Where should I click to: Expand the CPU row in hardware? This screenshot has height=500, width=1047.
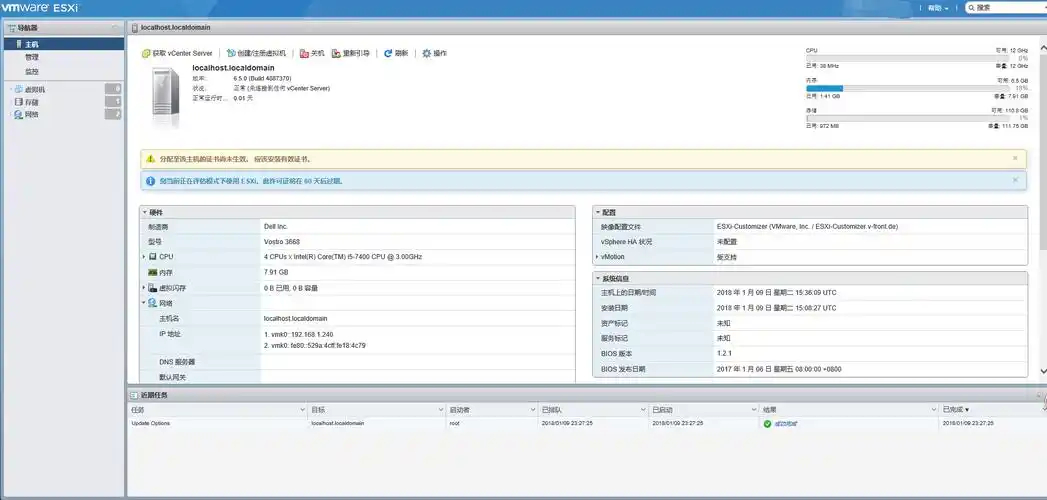tap(144, 257)
